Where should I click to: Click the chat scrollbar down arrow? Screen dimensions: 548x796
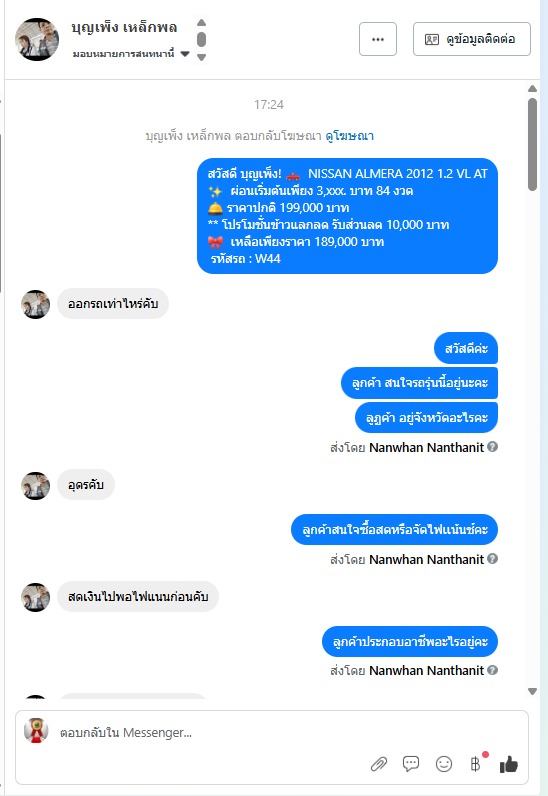(x=532, y=691)
